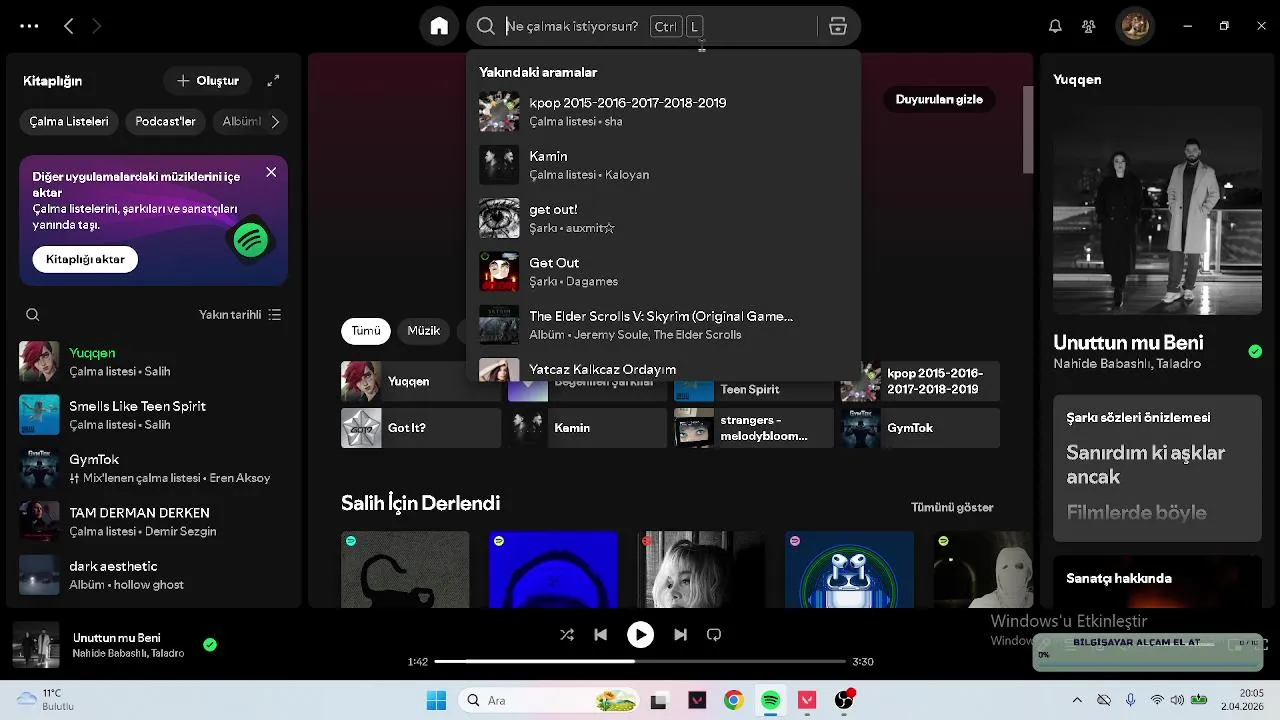Open Windows Start menu
1280x720 pixels.
437,700
